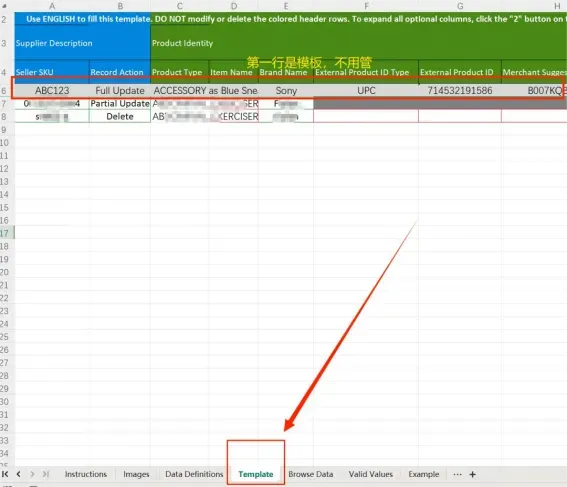Image resolution: width=567 pixels, height=487 pixels.
Task: Click the Seller SKU header cell
Action: (x=52, y=72)
